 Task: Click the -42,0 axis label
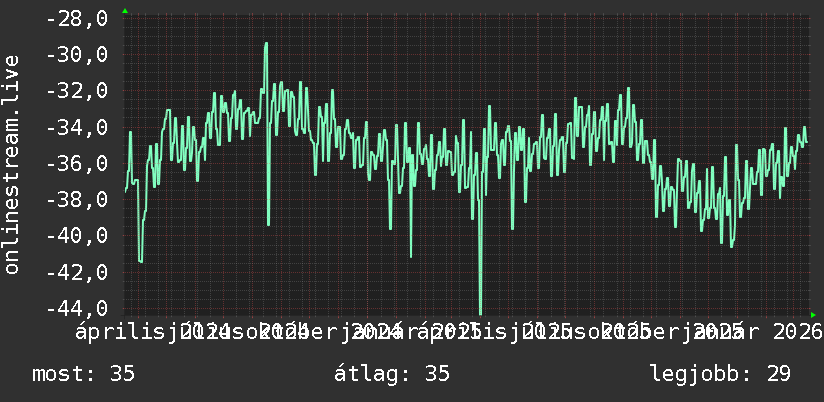[77, 272]
